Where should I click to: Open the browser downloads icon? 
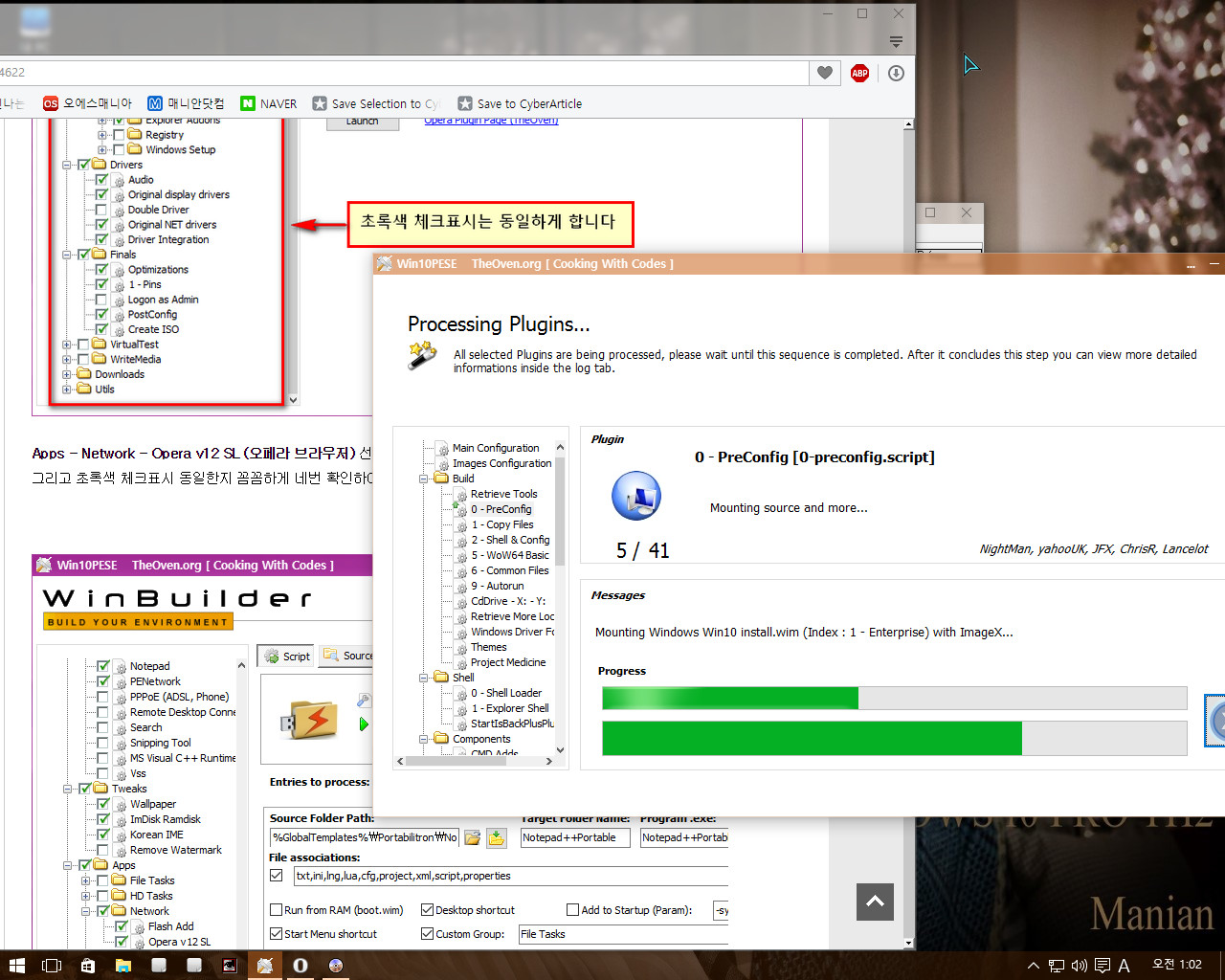click(x=896, y=73)
